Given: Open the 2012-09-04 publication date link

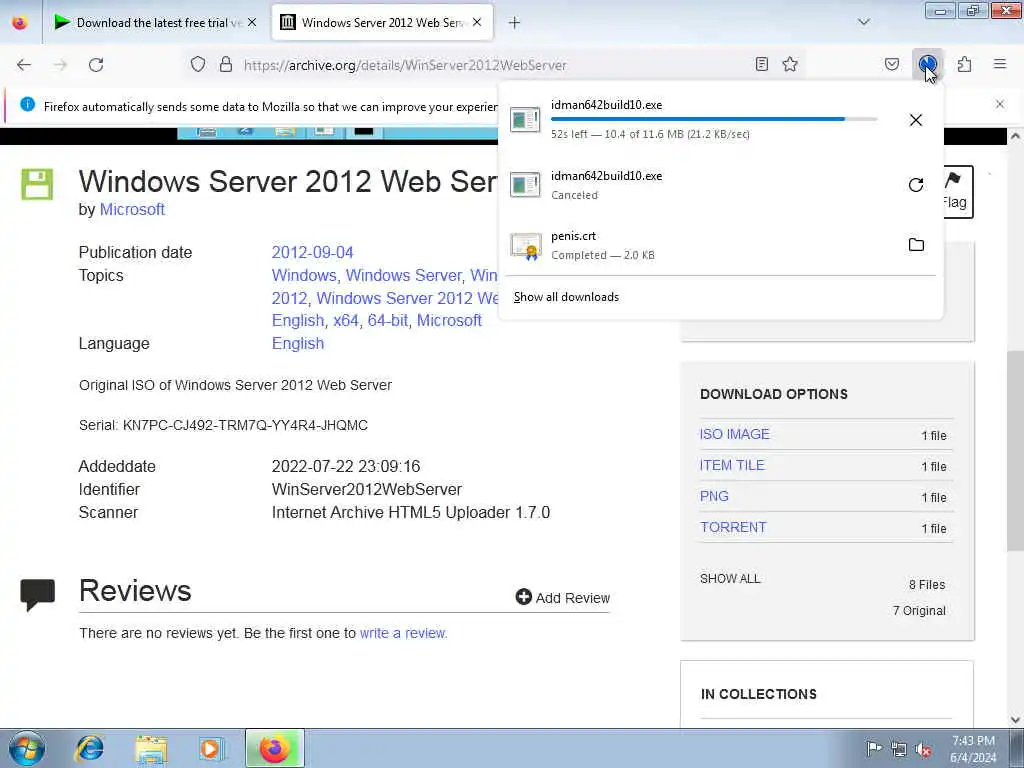Looking at the screenshot, I should [x=312, y=253].
